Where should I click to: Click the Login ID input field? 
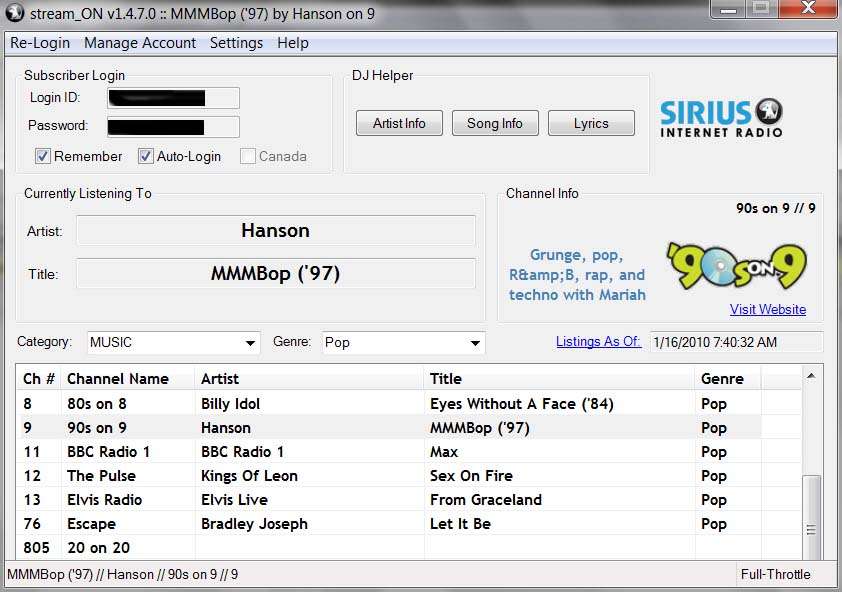pos(173,98)
